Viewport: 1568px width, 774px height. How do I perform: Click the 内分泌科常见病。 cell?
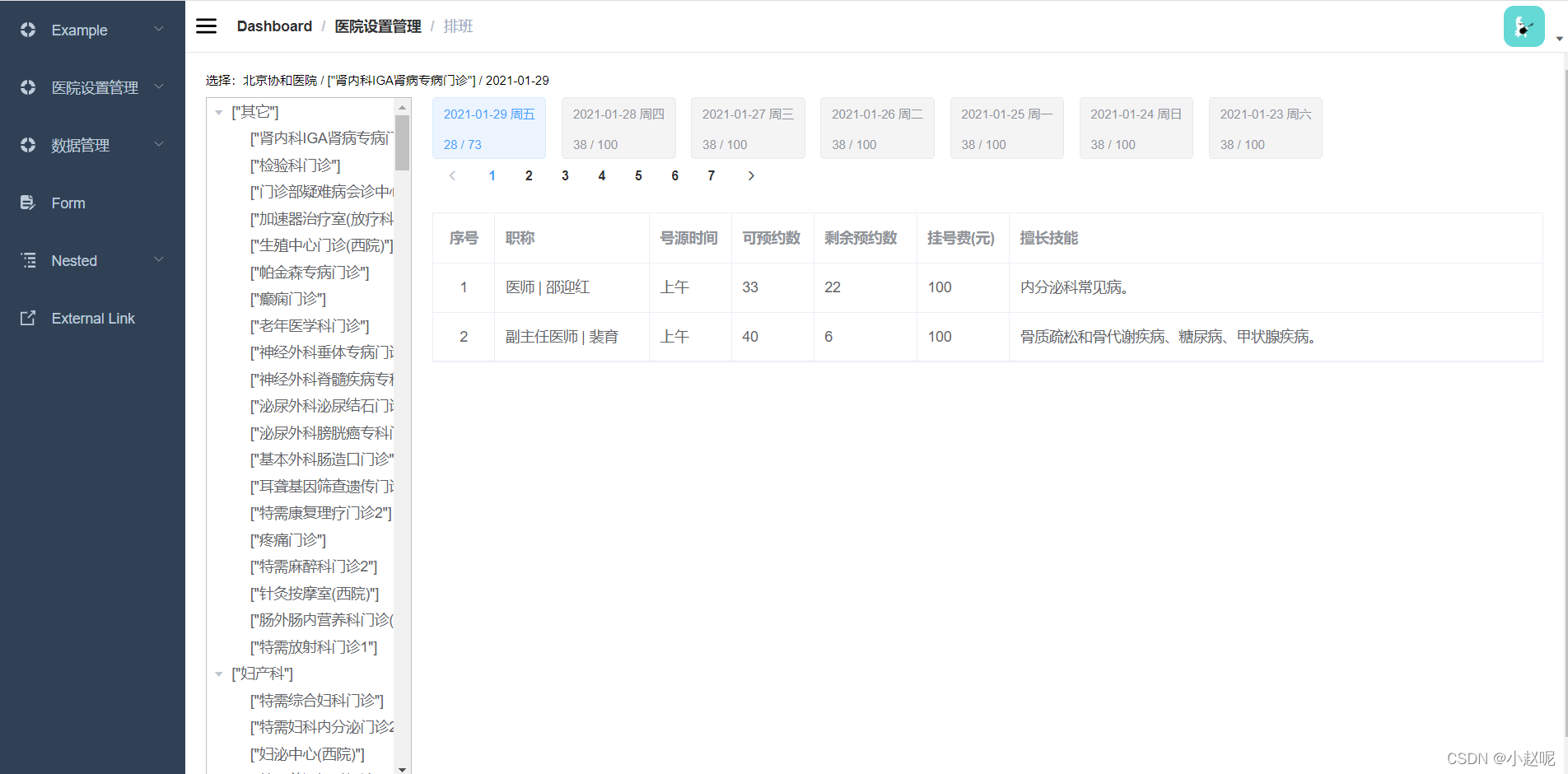[1276, 287]
